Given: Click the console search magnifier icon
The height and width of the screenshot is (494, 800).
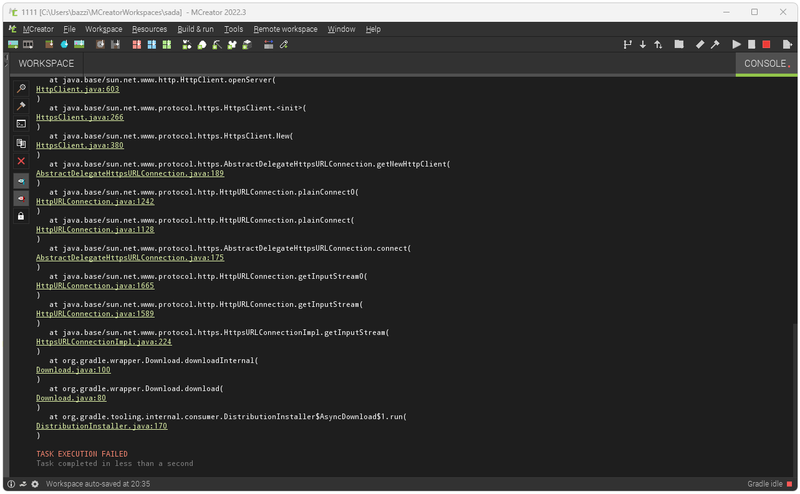Looking at the screenshot, I should (x=21, y=88).
